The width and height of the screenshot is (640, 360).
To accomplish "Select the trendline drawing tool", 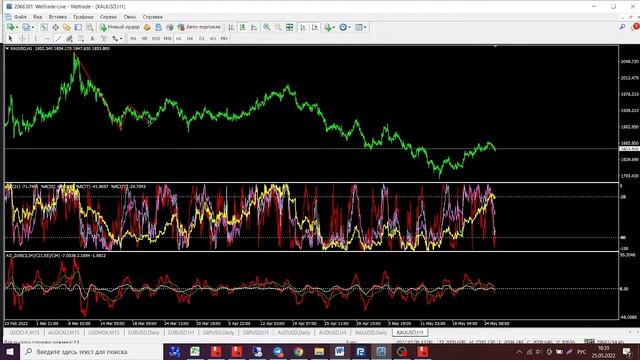I will [x=58, y=38].
